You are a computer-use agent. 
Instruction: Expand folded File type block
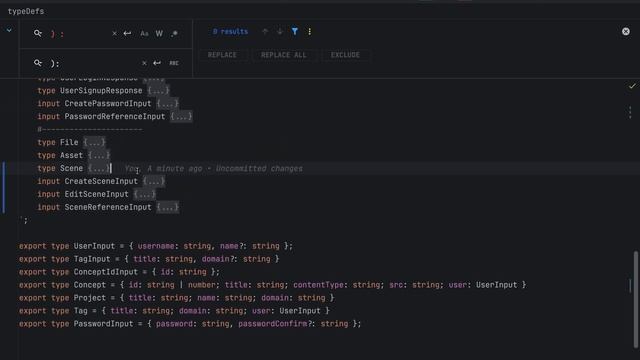[94, 142]
